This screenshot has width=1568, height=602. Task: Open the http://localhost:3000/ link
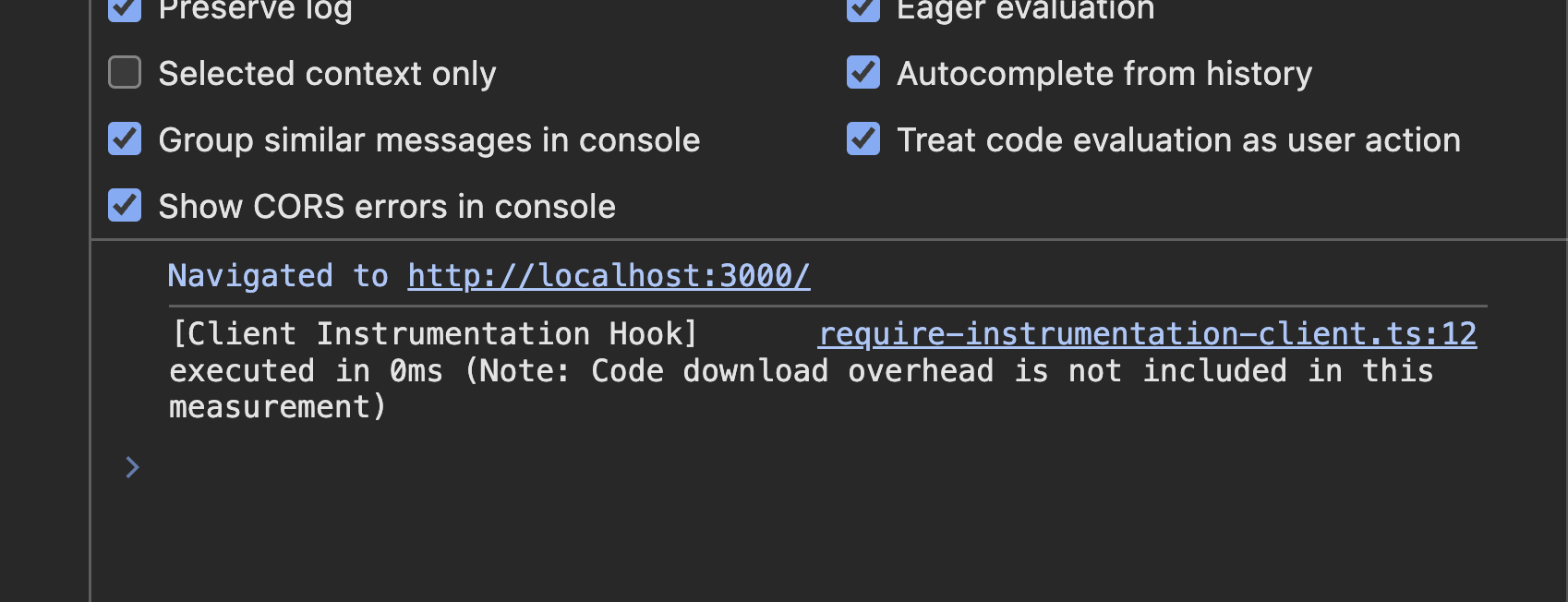pyautogui.click(x=609, y=275)
